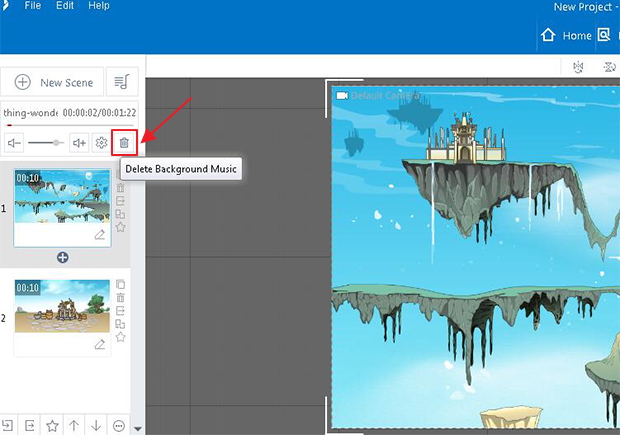Export scene icon in bottom toolbar
Image resolution: width=620 pixels, height=436 pixels.
[x=30, y=425]
